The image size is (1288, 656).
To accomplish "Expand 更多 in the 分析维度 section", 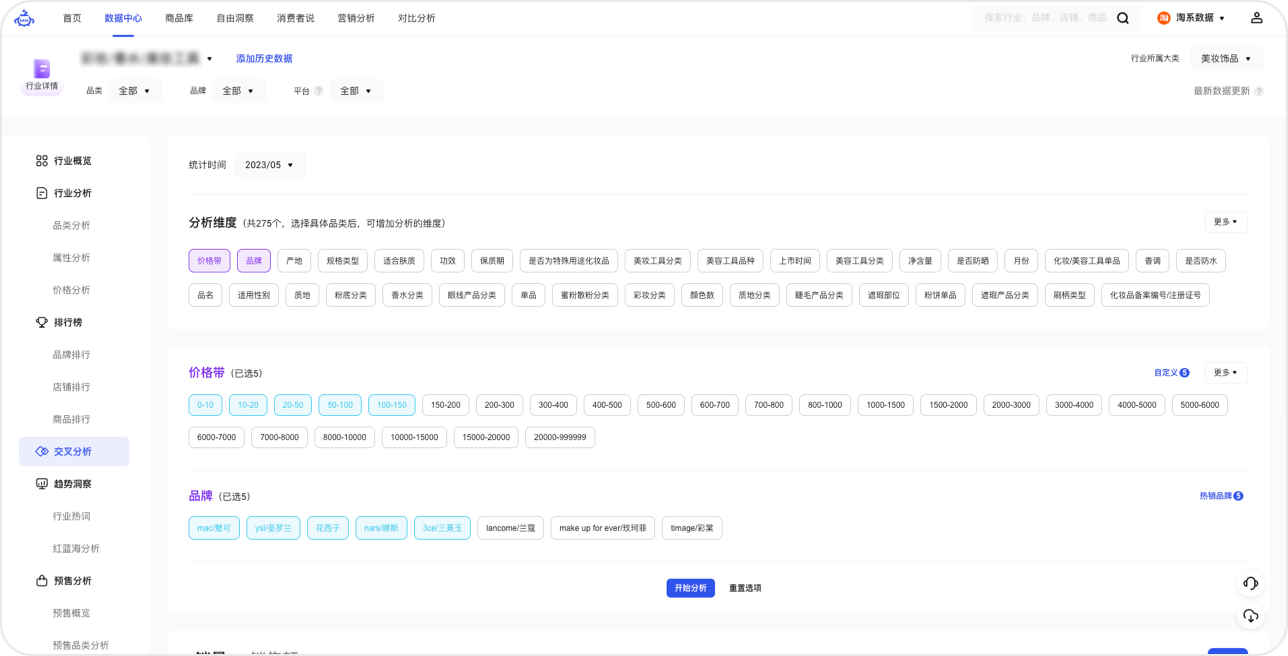I will click(x=1226, y=222).
